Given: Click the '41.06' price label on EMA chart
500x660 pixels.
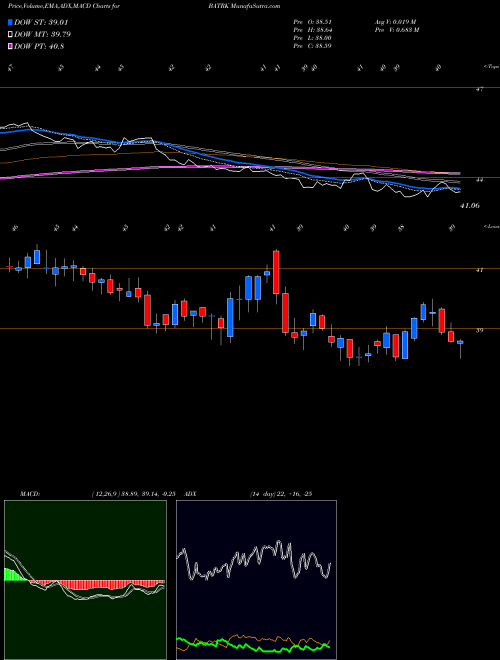Looking at the screenshot, I should point(470,205).
